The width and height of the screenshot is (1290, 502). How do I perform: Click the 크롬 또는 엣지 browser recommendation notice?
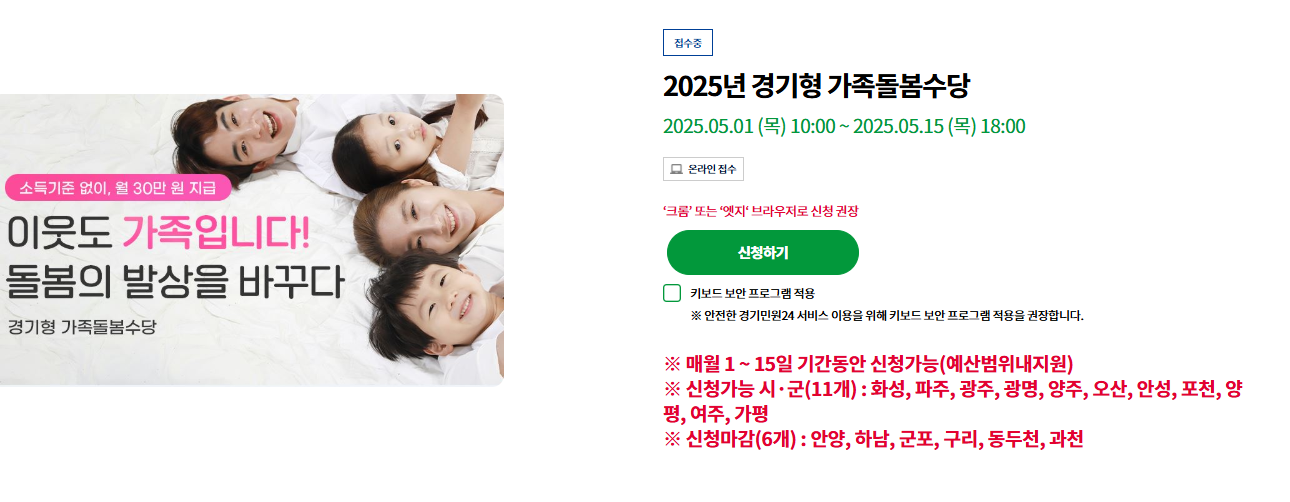[x=761, y=211]
